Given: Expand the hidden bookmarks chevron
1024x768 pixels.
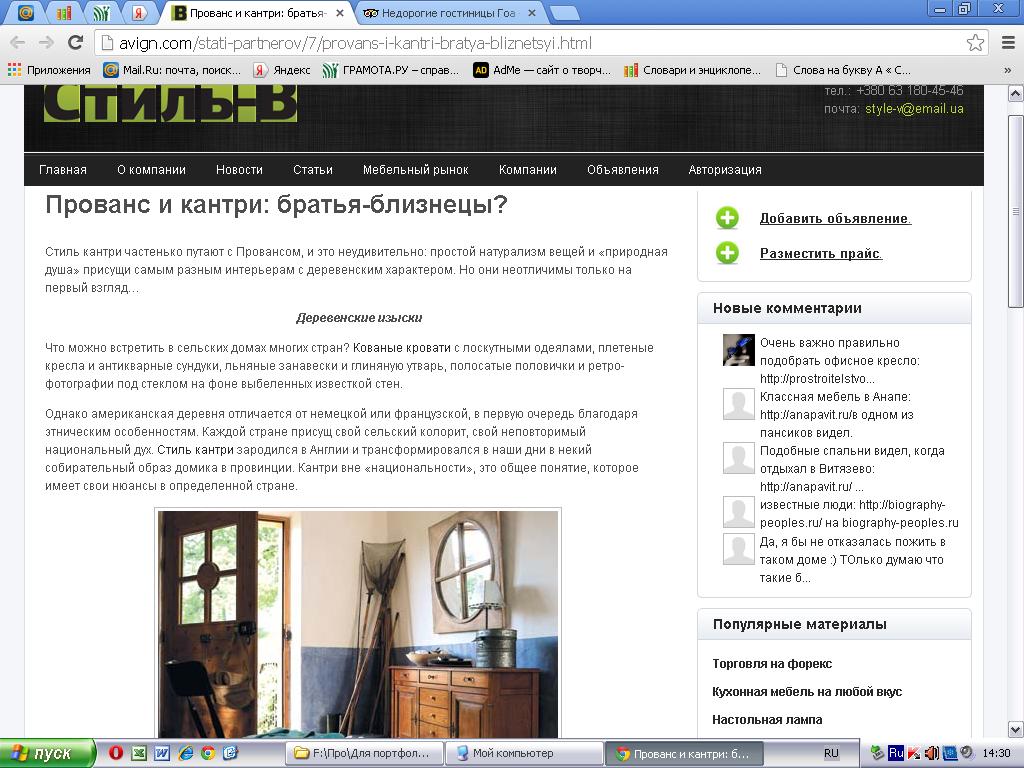Looking at the screenshot, I should [1008, 70].
